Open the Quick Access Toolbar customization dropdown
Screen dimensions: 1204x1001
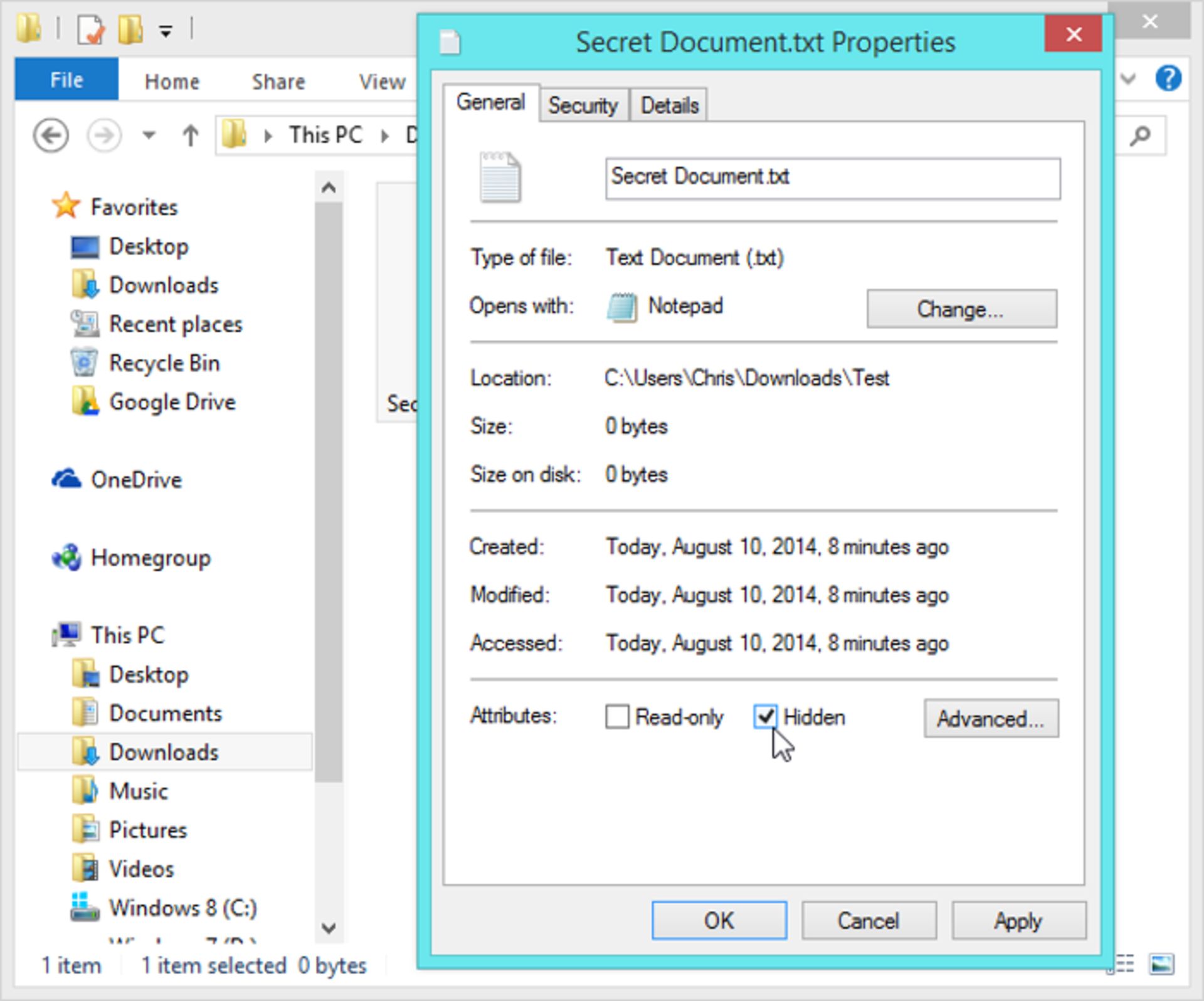164,29
